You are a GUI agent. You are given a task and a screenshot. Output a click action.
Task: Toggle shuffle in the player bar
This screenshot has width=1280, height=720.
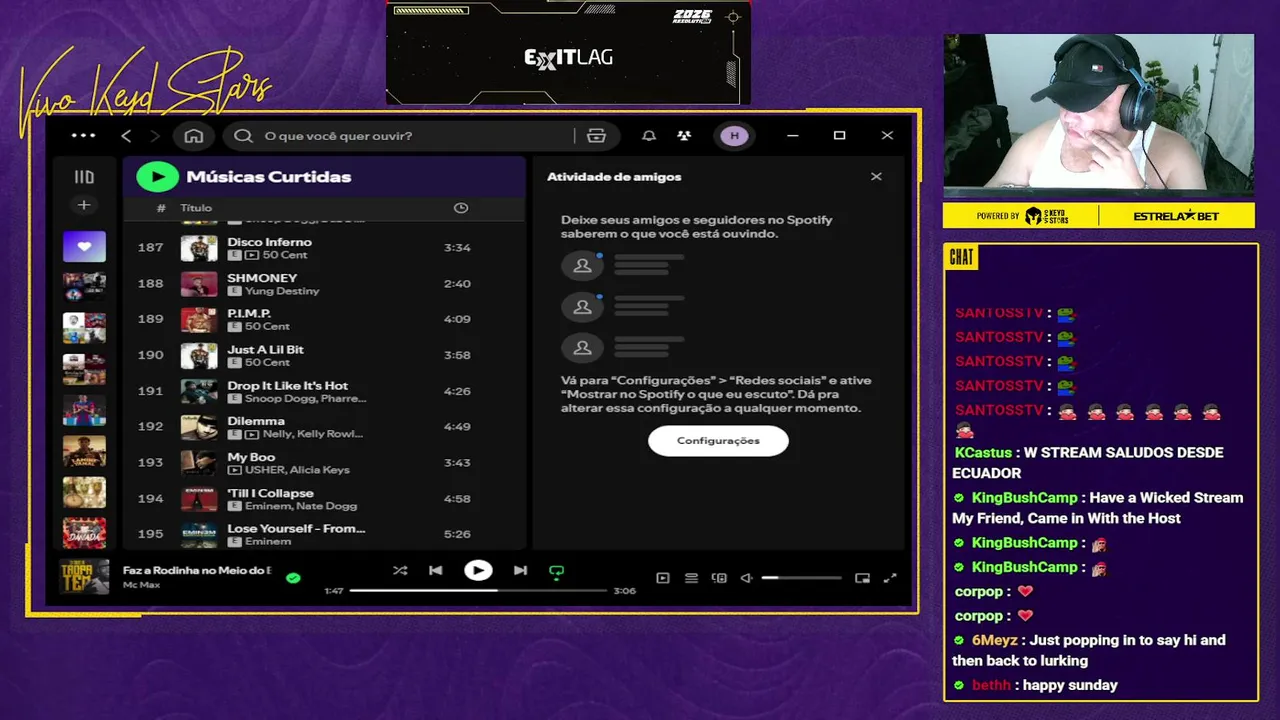[x=400, y=571]
